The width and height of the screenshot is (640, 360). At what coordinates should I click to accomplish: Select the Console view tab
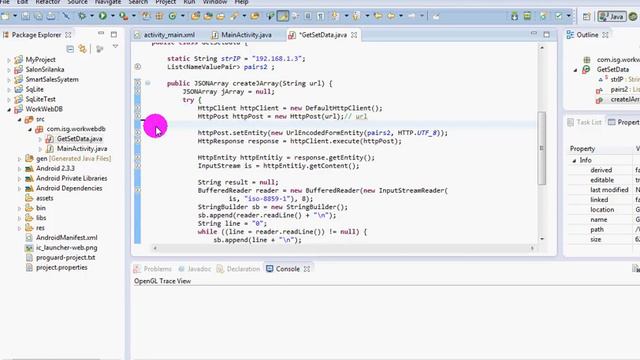[288, 269]
